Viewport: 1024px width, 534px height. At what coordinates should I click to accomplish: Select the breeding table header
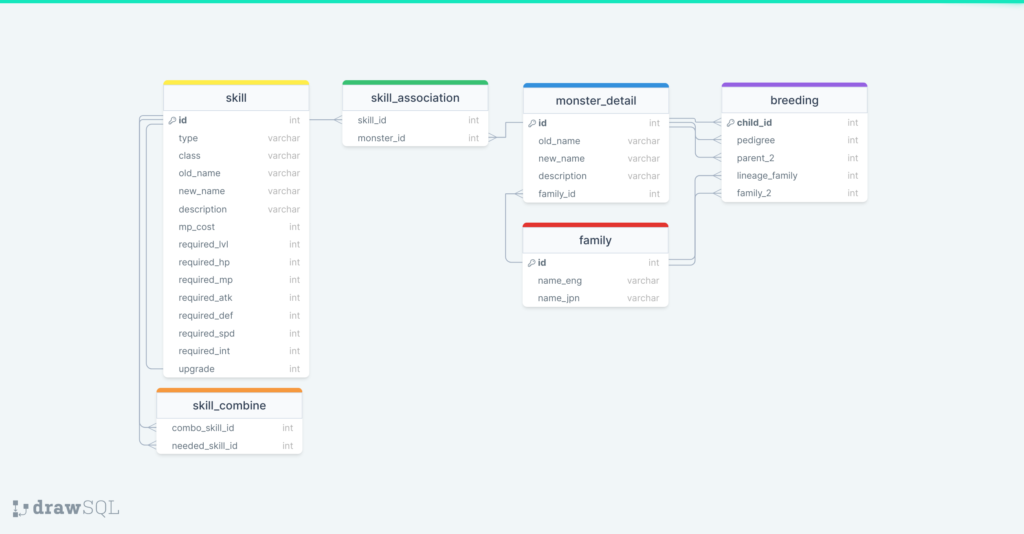794,100
